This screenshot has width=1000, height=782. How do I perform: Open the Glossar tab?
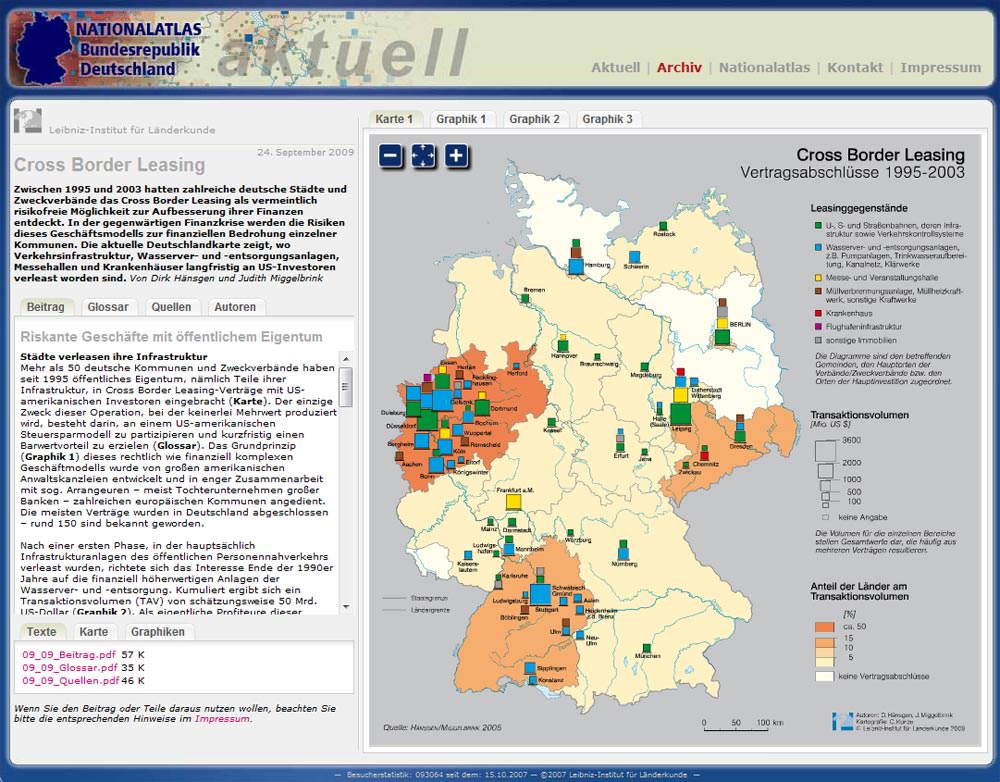[x=108, y=307]
